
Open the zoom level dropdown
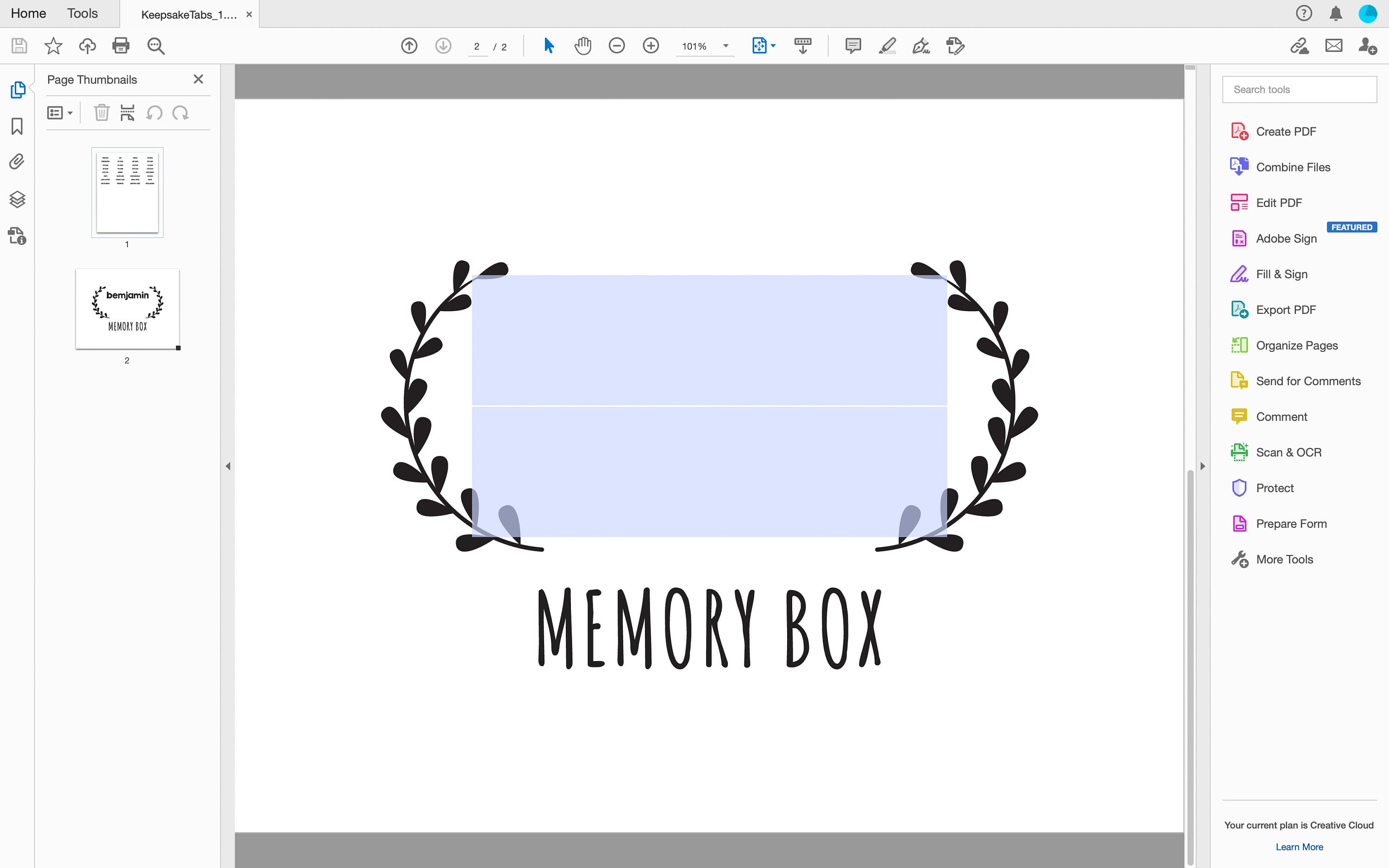(x=725, y=46)
